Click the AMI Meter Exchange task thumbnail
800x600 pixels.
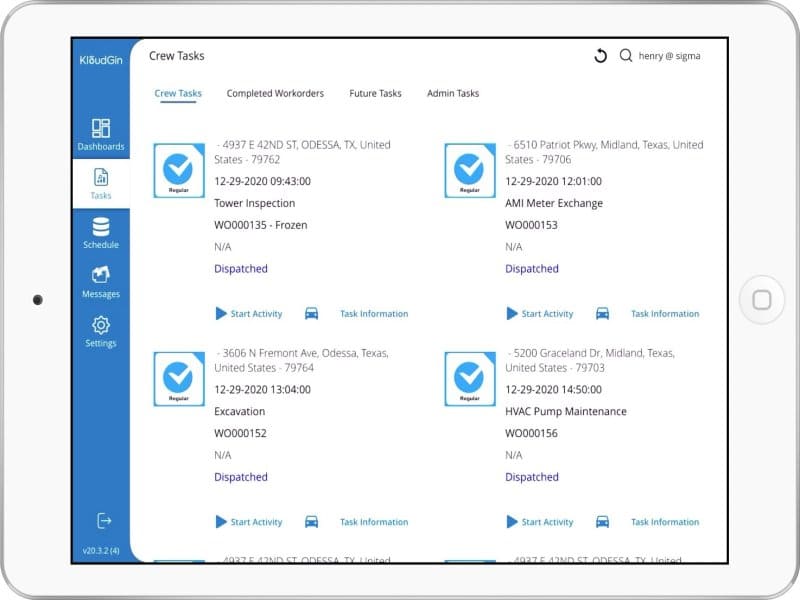point(469,171)
